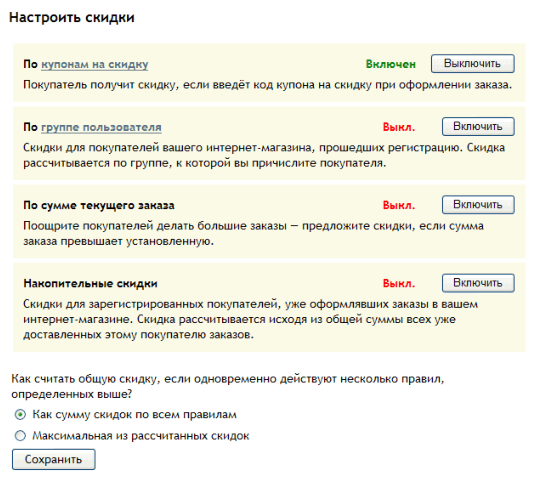Select 'Максимальная из рассчитанных скидок' radio option
536x482 pixels.
[x=20, y=436]
